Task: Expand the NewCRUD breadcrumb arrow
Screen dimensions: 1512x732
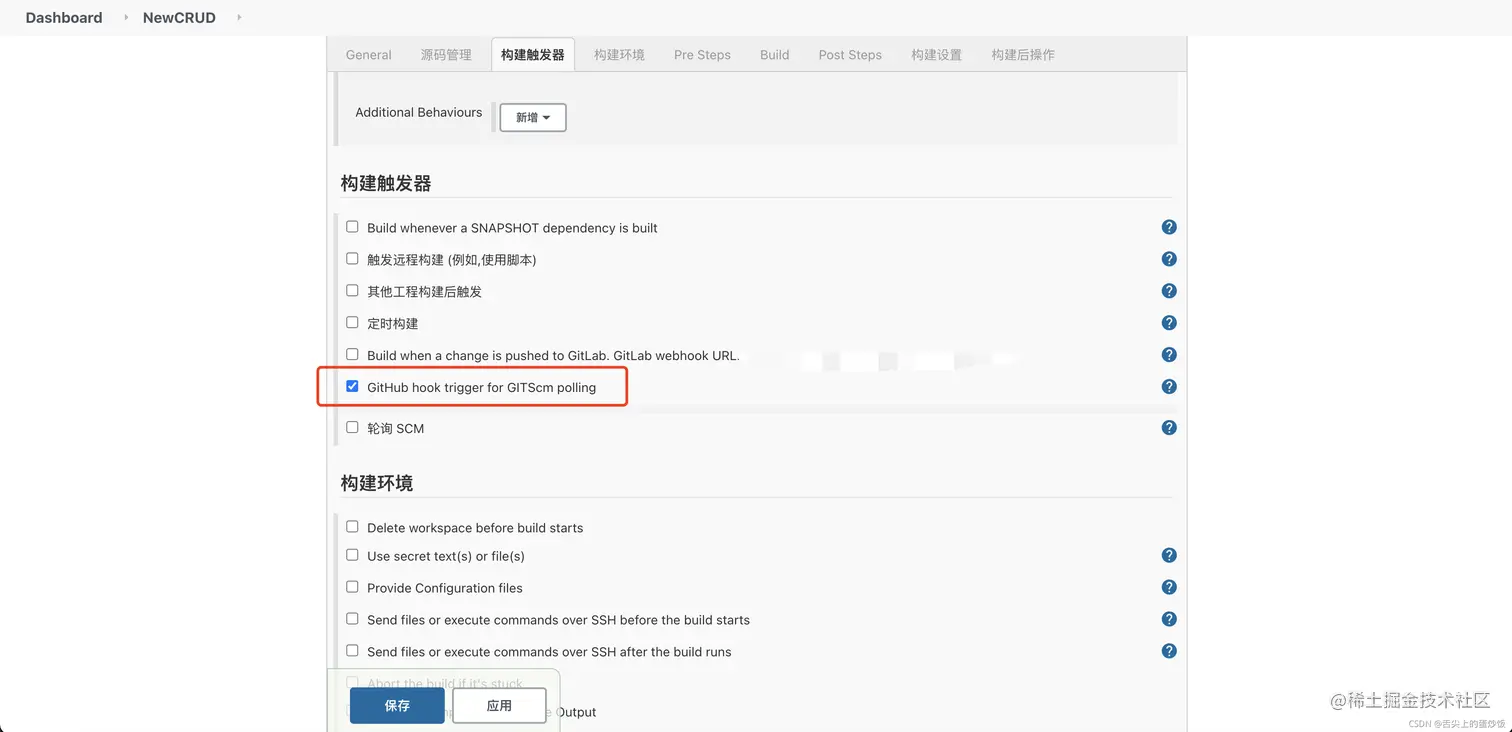Action: pyautogui.click(x=239, y=18)
